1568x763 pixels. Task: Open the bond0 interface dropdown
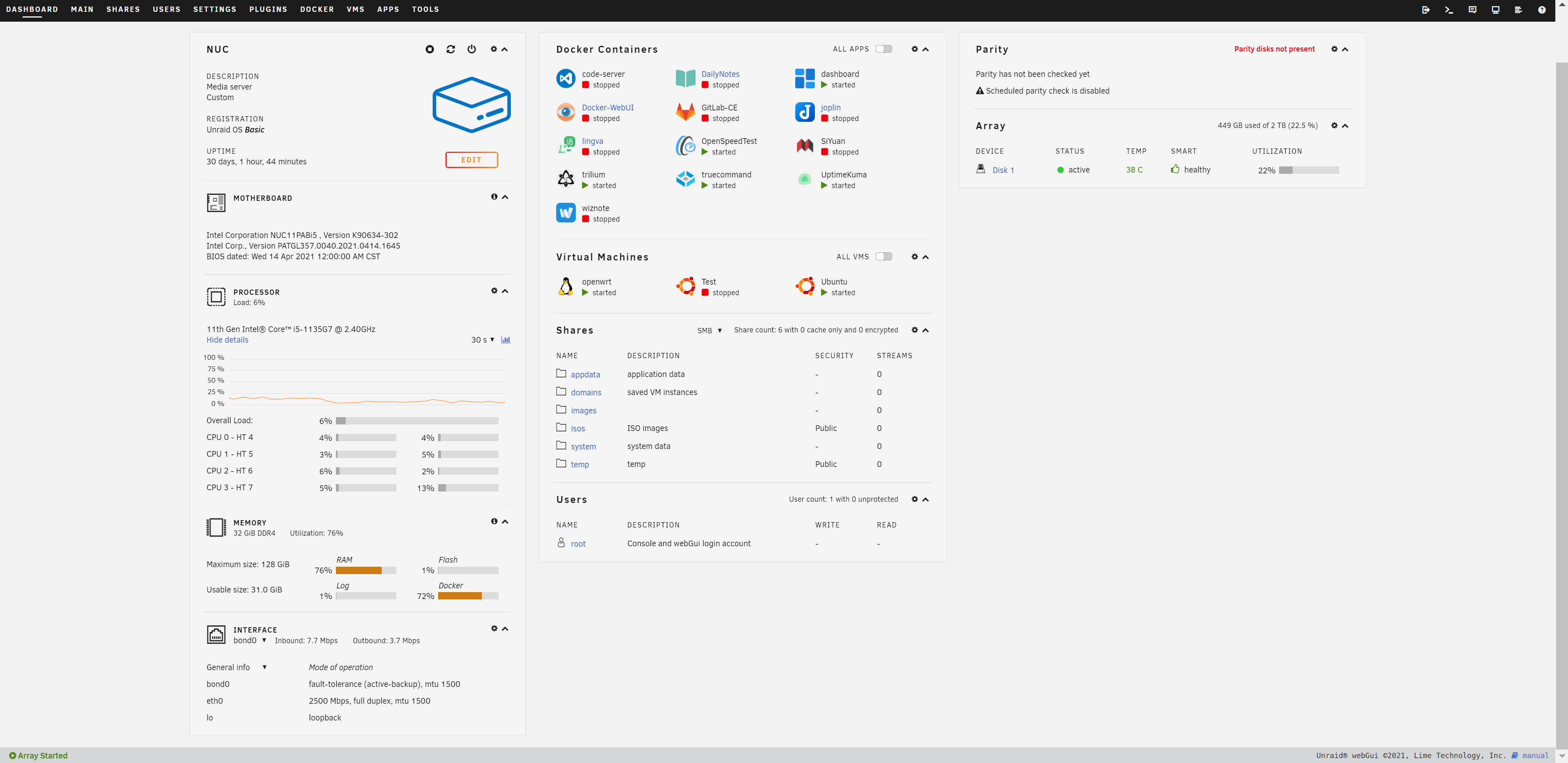[250, 640]
